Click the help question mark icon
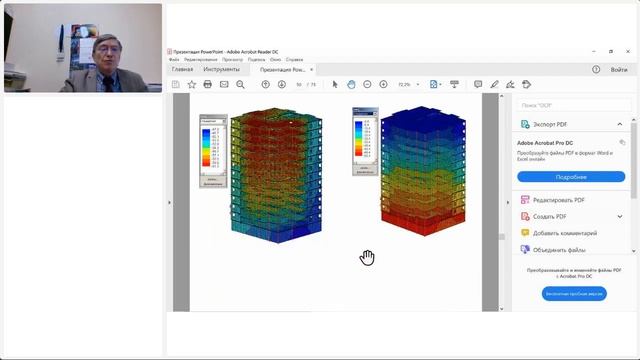640x360 pixels. point(596,69)
